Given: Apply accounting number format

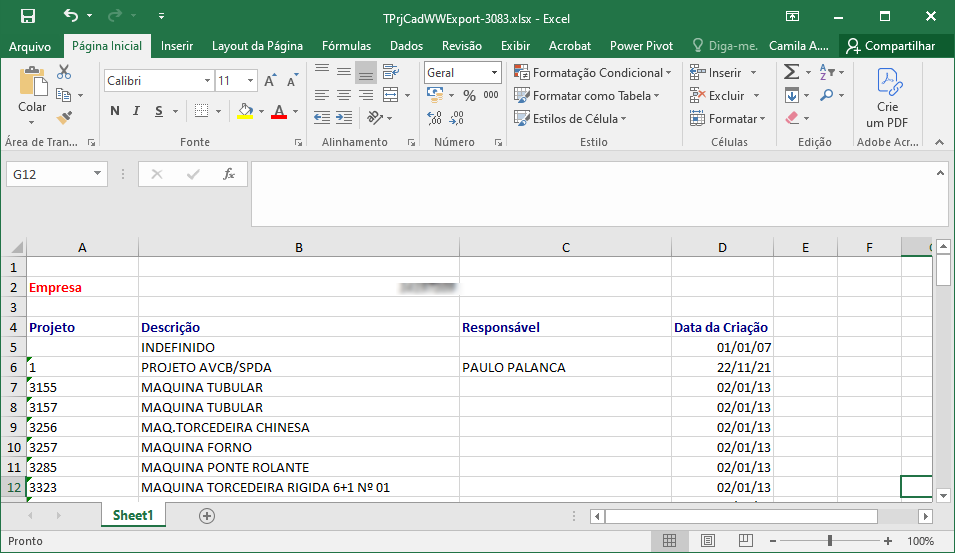Looking at the screenshot, I should click(435, 94).
